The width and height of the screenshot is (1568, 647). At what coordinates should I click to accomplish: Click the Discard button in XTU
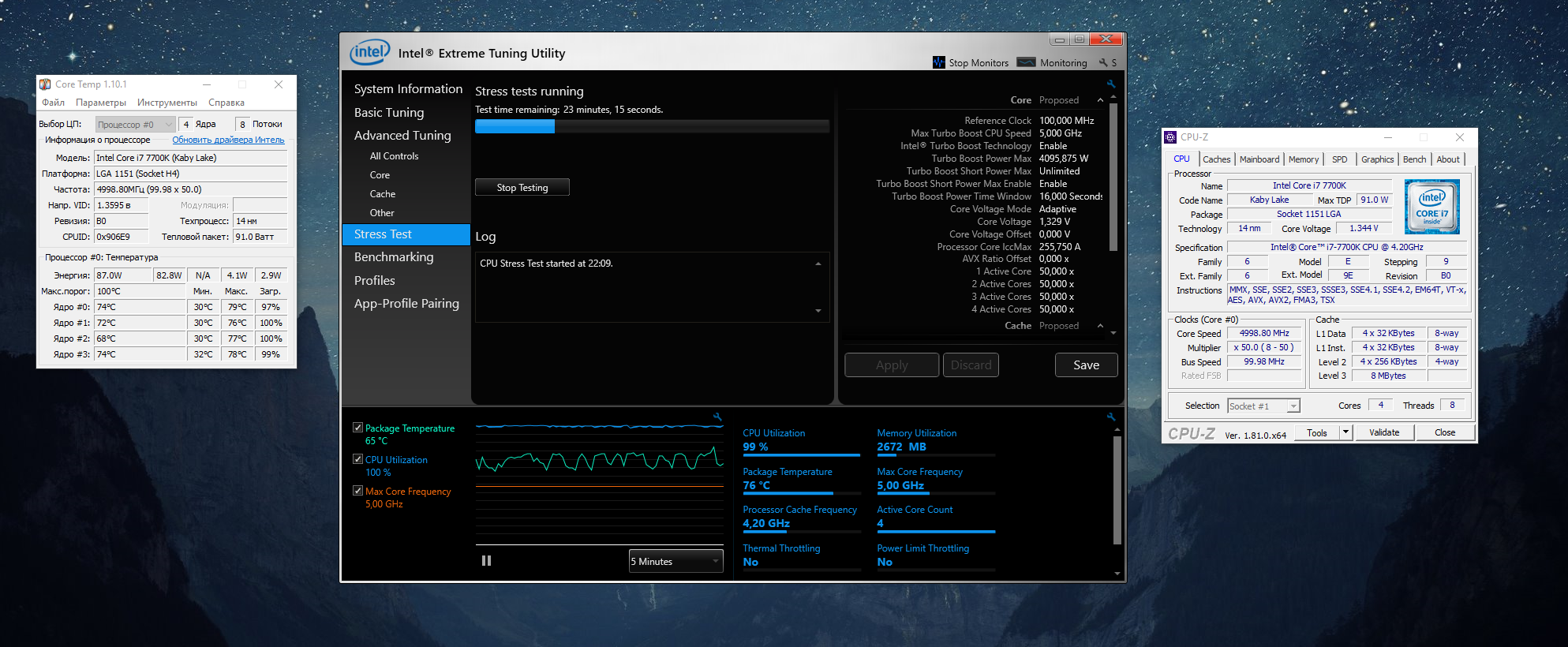click(x=971, y=365)
